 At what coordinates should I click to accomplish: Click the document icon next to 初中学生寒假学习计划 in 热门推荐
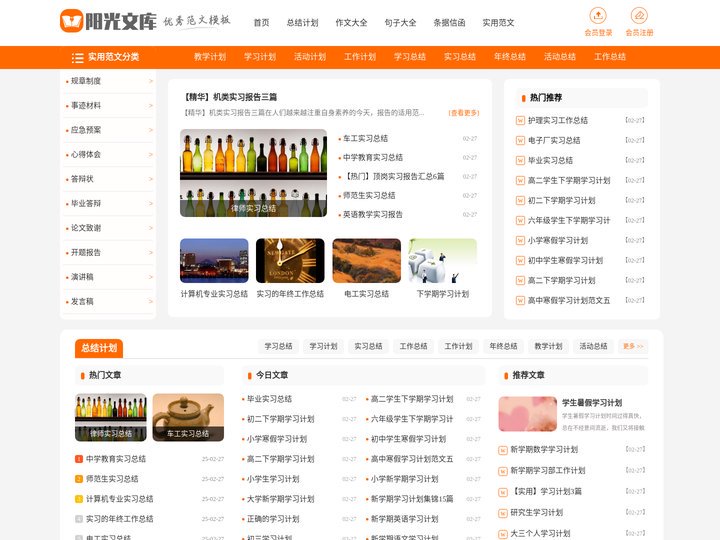[x=520, y=261]
